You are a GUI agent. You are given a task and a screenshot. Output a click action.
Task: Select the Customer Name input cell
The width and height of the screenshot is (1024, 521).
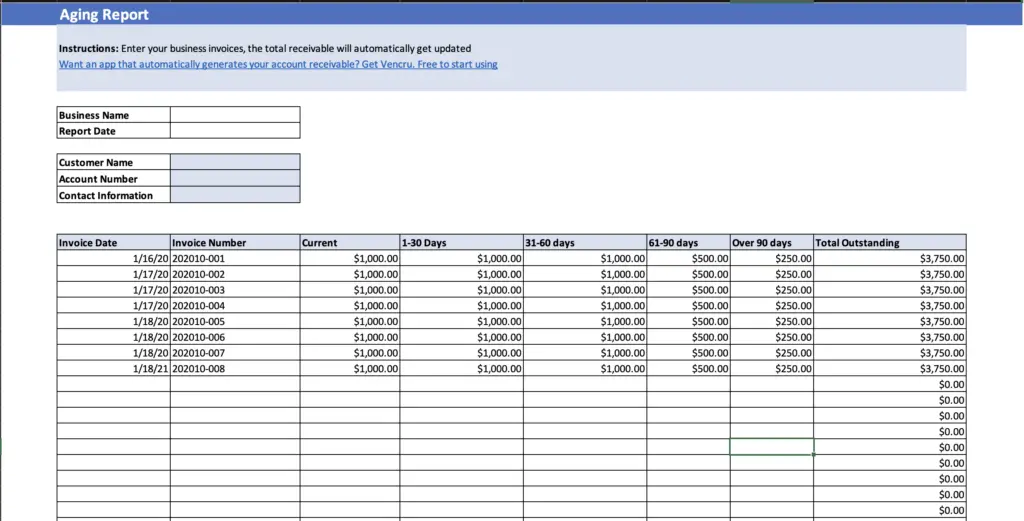(x=235, y=162)
